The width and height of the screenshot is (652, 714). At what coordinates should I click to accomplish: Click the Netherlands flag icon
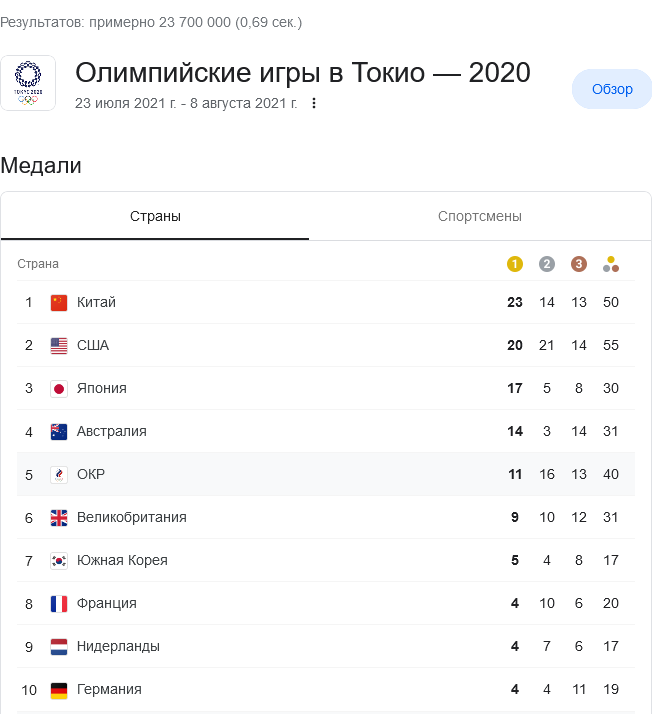tap(59, 647)
